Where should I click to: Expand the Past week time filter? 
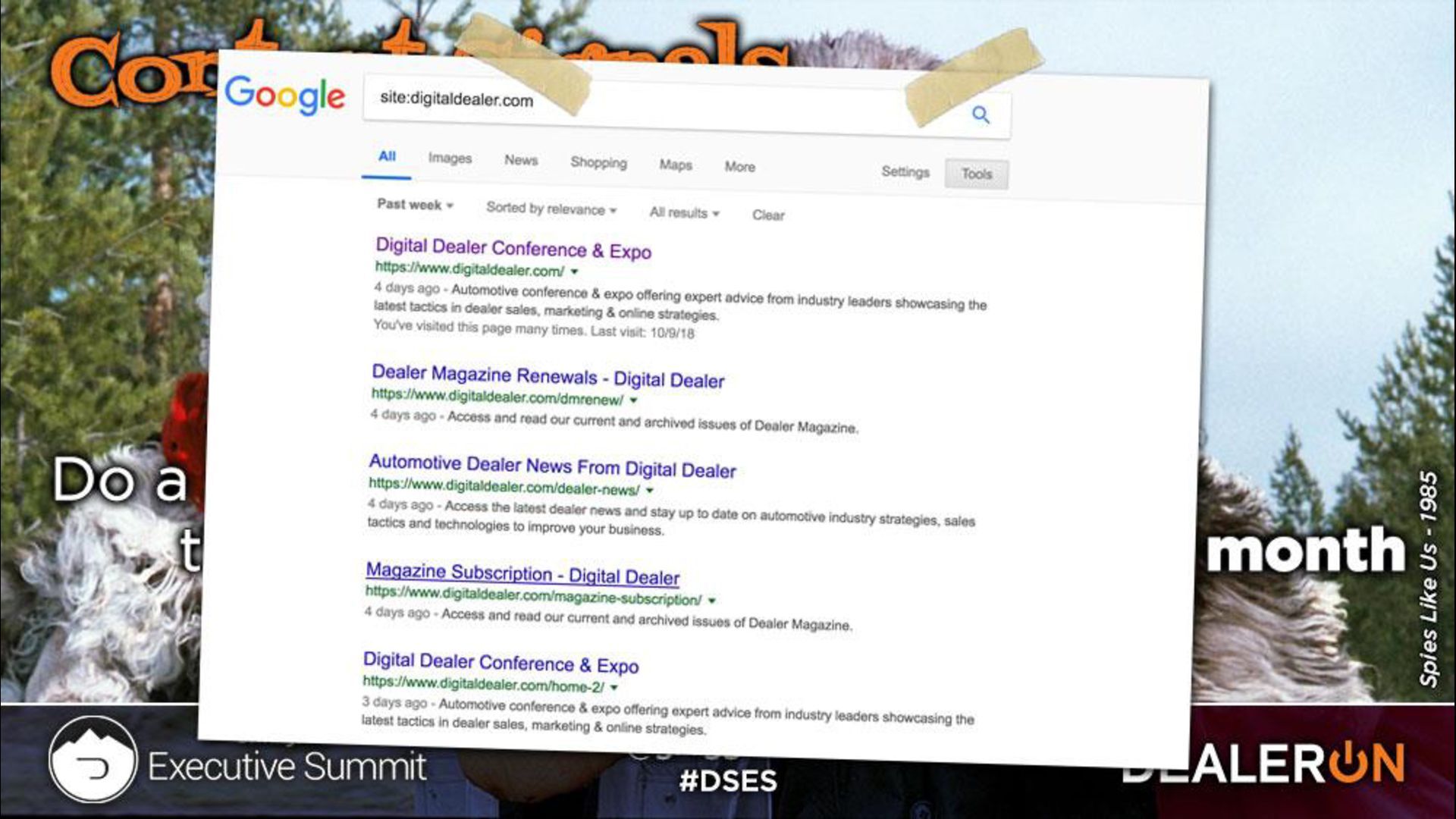pos(415,205)
